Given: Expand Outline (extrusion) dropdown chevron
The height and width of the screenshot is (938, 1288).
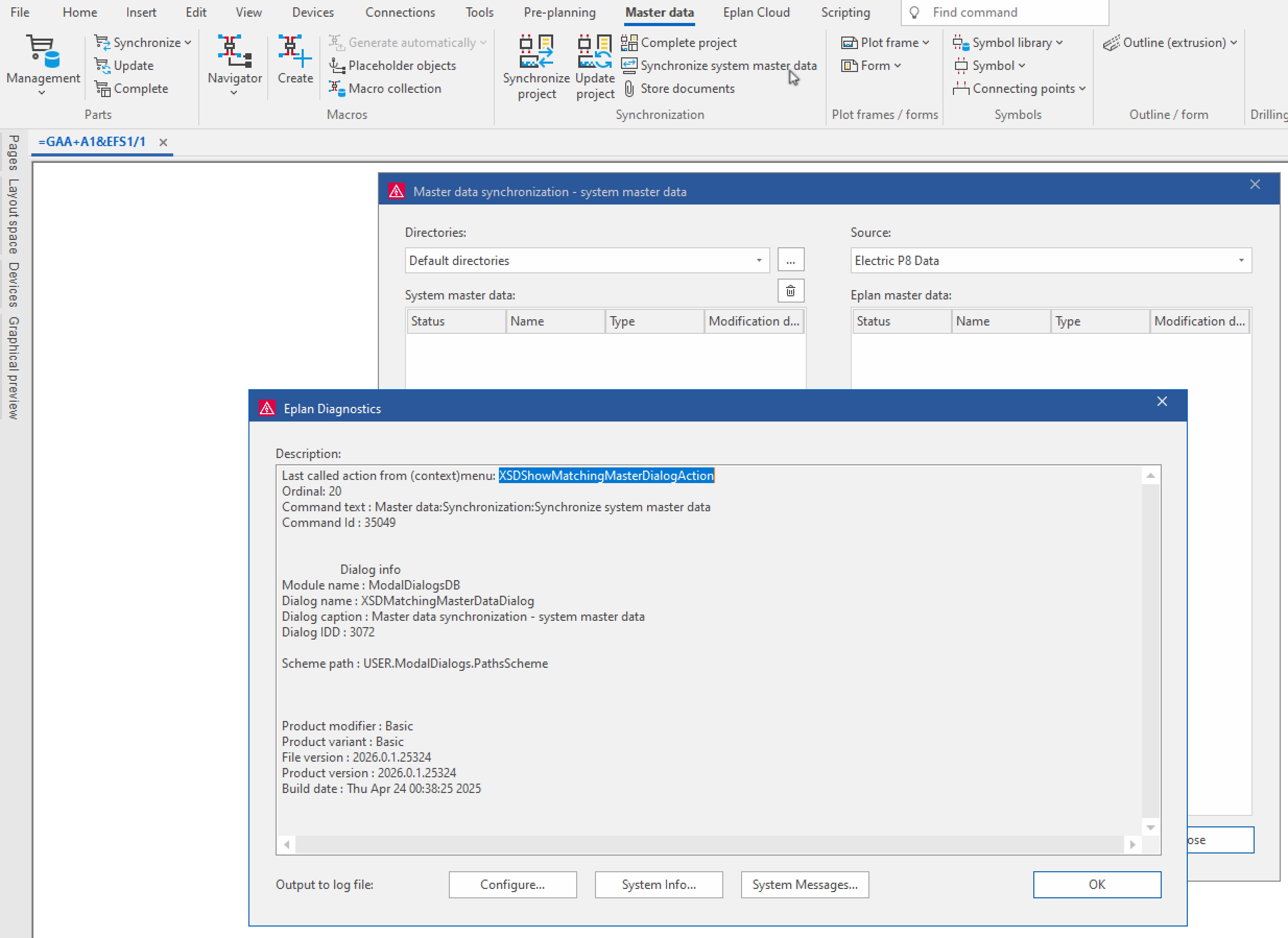Looking at the screenshot, I should 1234,43.
